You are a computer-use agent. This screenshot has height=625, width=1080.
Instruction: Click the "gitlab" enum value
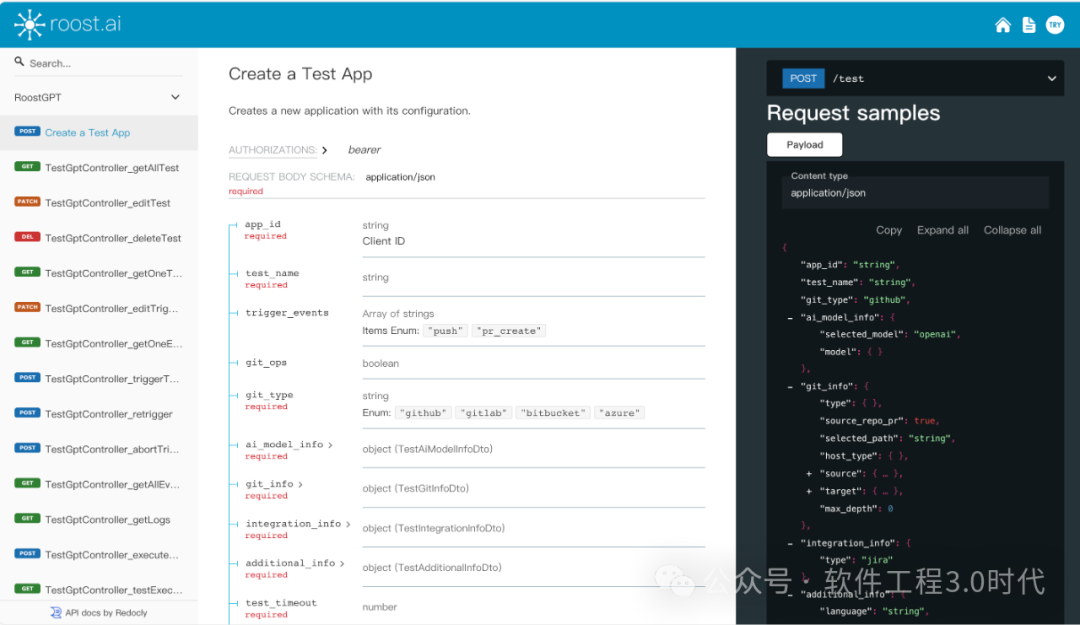click(x=484, y=413)
